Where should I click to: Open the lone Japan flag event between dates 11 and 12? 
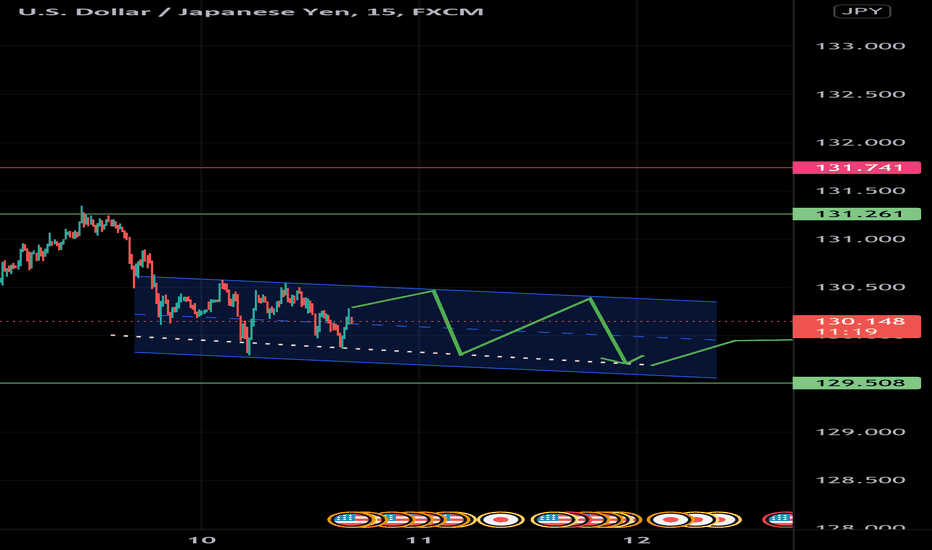501,520
